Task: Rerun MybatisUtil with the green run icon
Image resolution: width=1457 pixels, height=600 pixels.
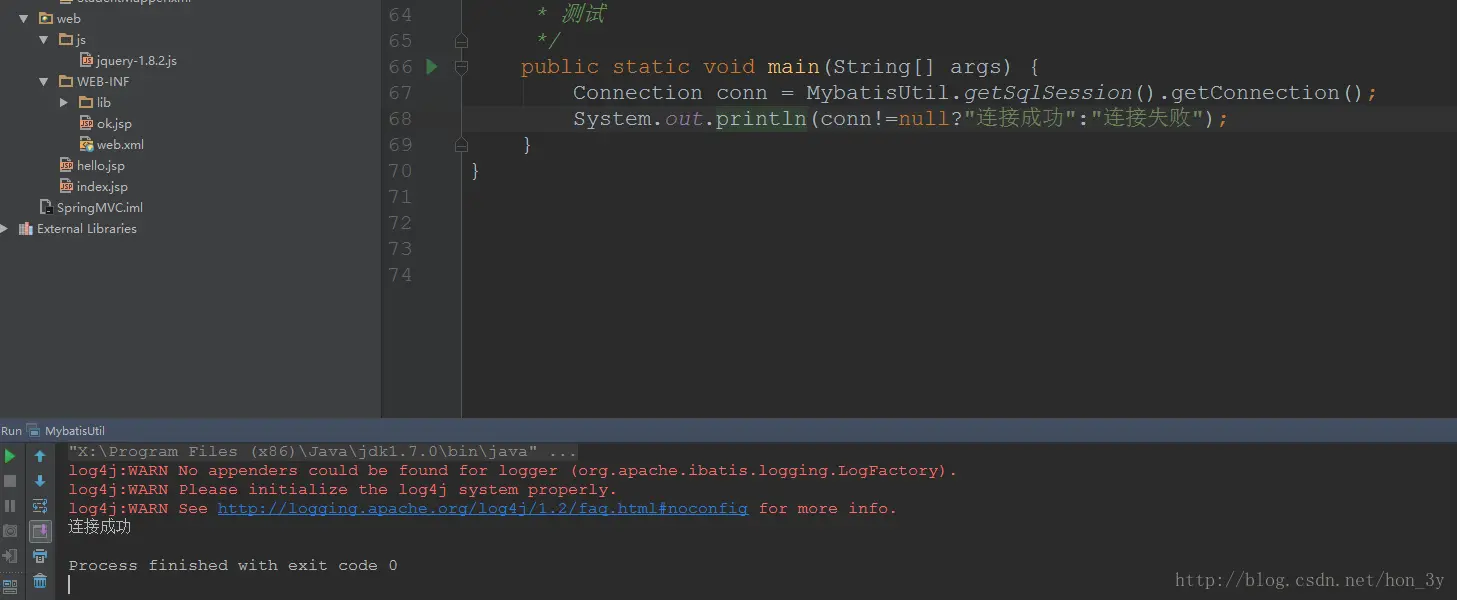Action: click(10, 456)
